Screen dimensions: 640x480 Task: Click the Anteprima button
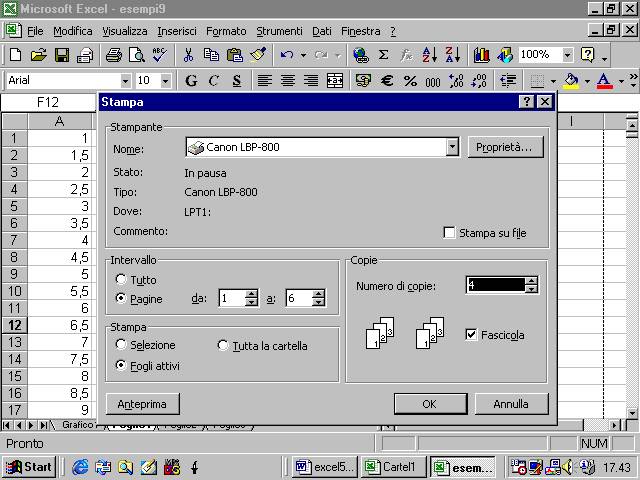[142, 404]
